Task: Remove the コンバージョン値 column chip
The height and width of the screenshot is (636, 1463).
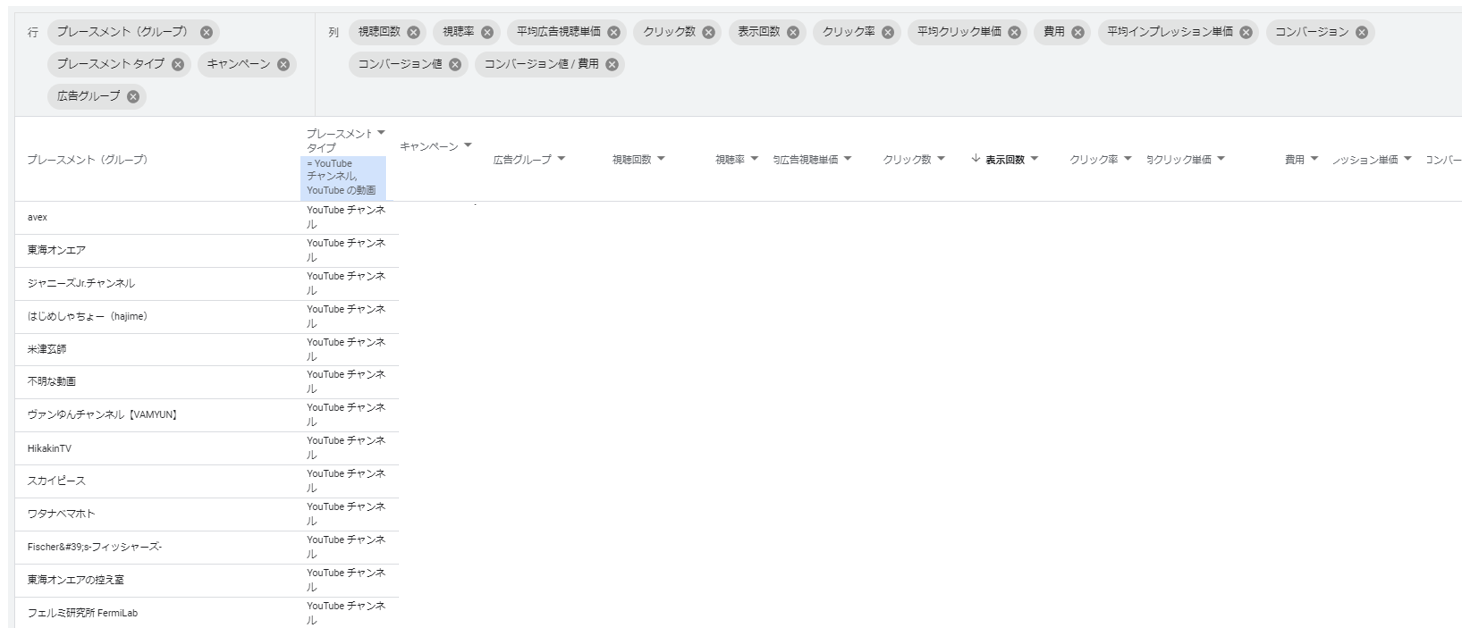Action: (455, 65)
